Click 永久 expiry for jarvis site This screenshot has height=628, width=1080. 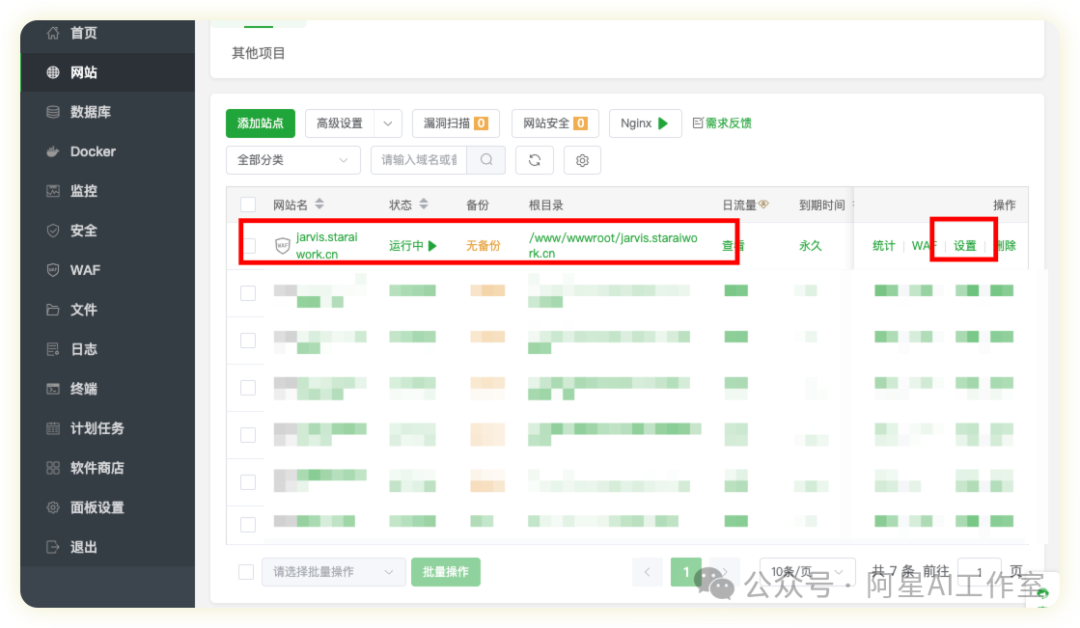click(x=810, y=245)
